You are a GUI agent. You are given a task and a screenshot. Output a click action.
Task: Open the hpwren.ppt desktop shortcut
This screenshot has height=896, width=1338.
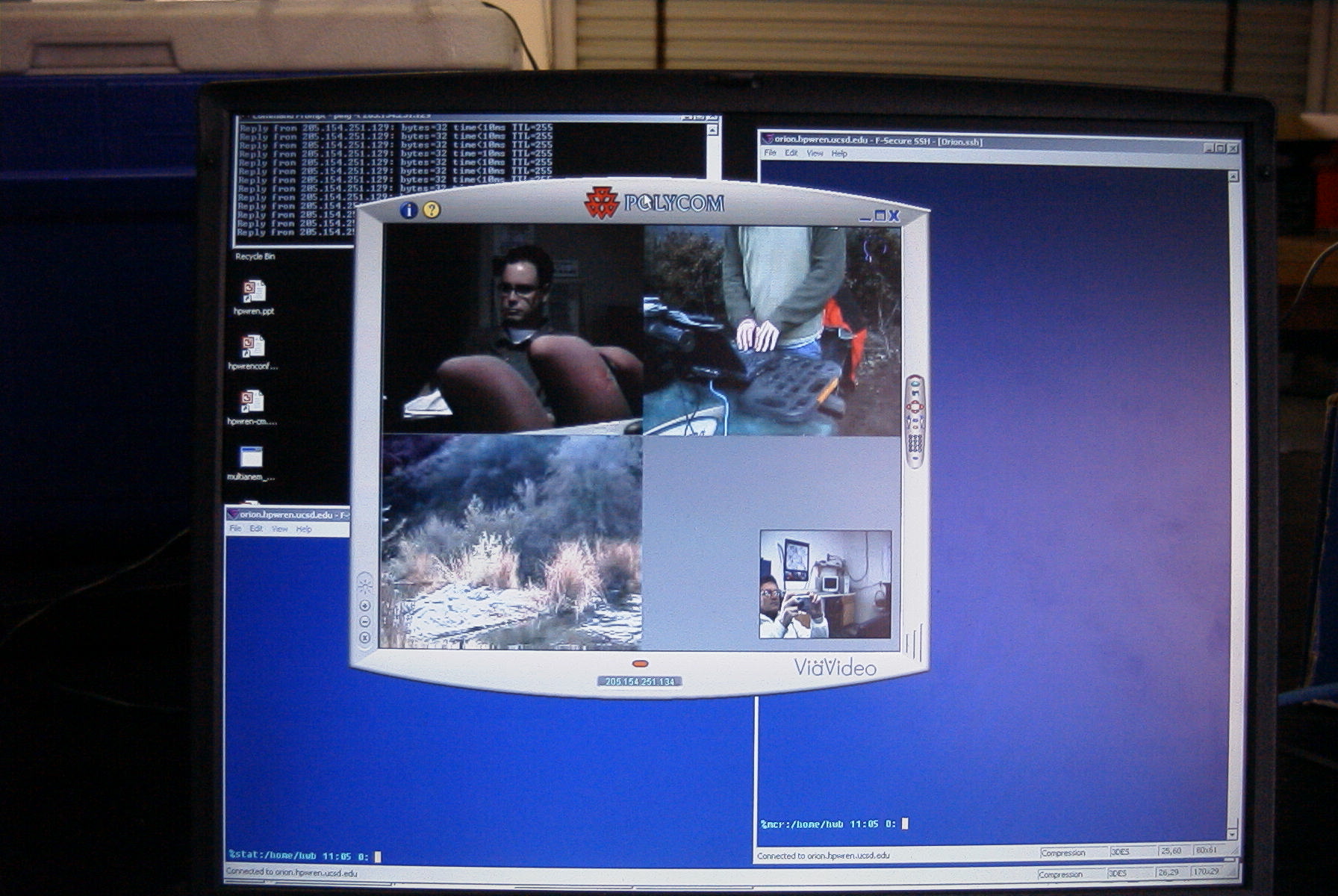pyautogui.click(x=253, y=297)
